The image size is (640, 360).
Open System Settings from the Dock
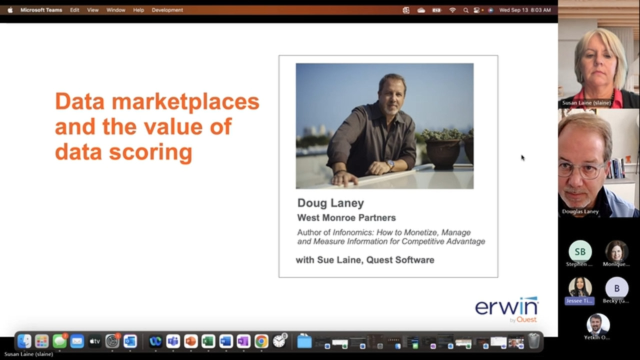[112, 341]
